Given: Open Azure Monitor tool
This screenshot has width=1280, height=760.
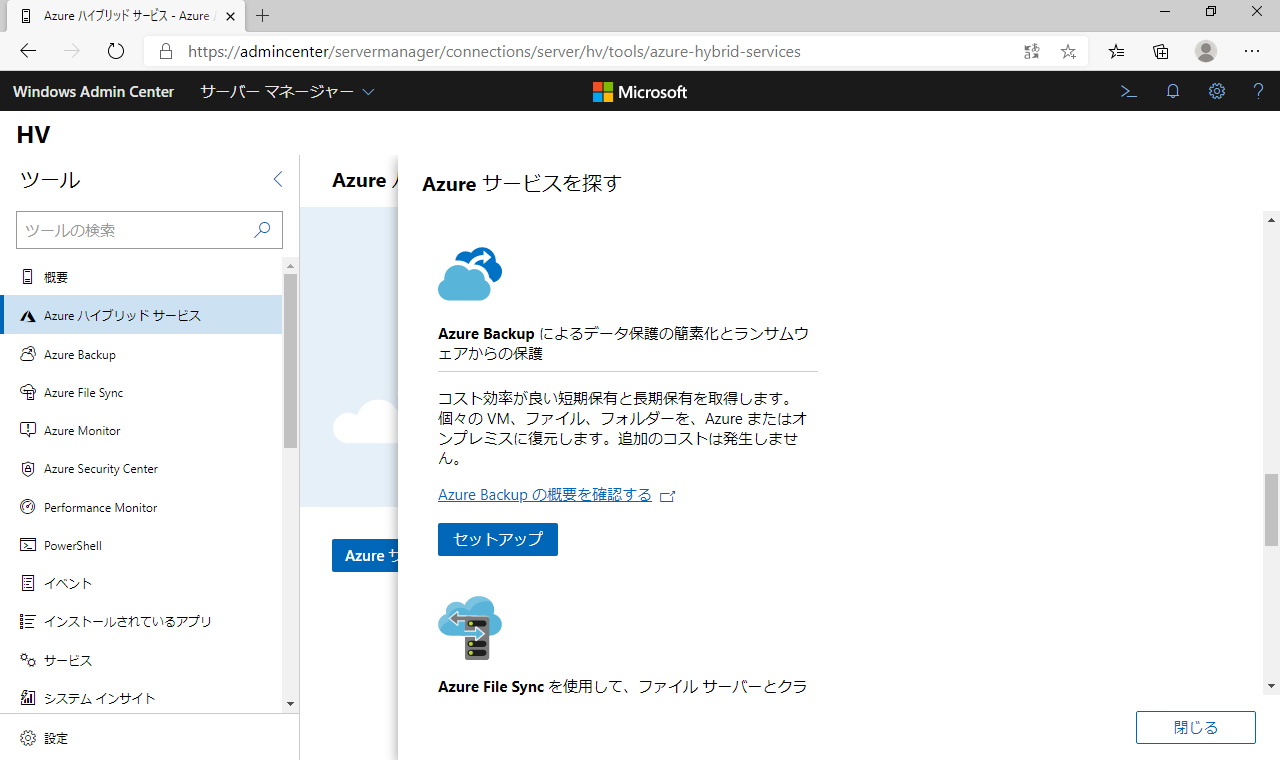Looking at the screenshot, I should pos(141,430).
